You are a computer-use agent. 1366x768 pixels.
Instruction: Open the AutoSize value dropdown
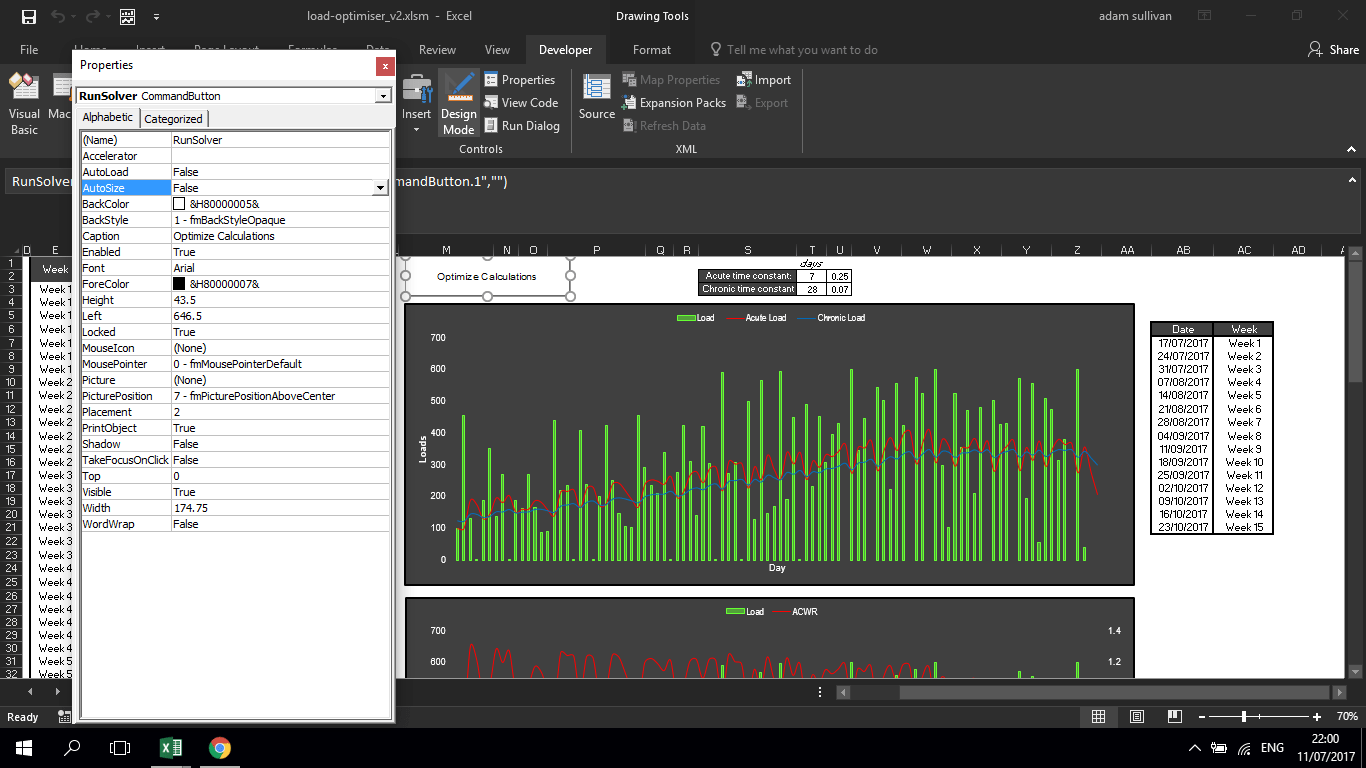pyautogui.click(x=381, y=187)
